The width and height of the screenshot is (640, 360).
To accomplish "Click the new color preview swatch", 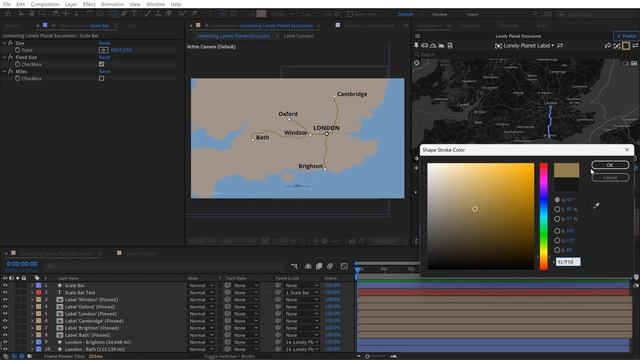I will click(566, 170).
